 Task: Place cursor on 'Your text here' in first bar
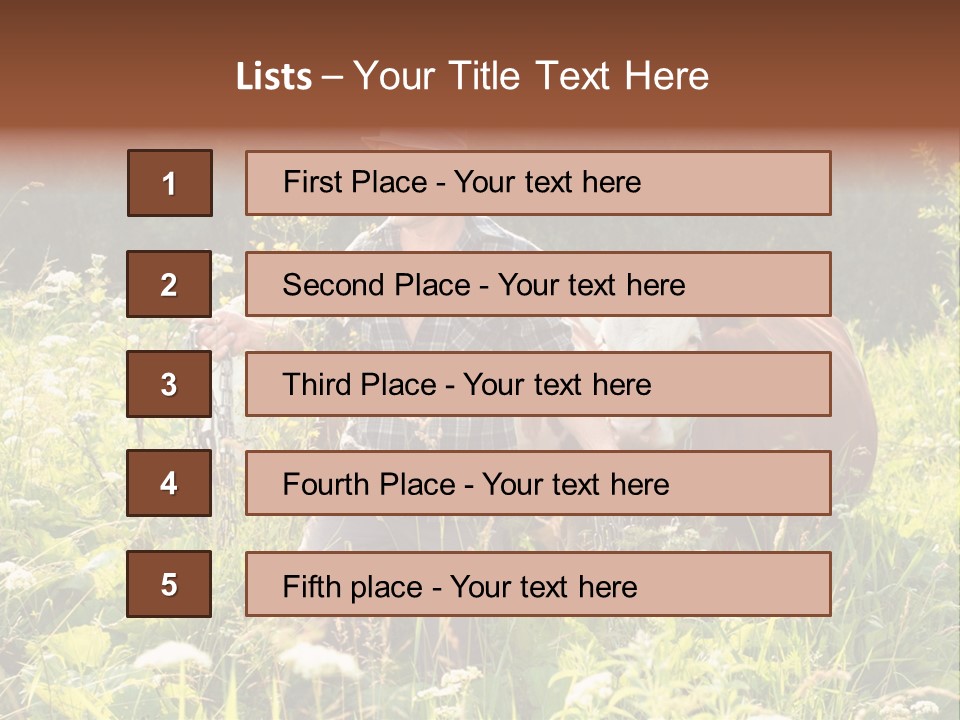coord(547,182)
